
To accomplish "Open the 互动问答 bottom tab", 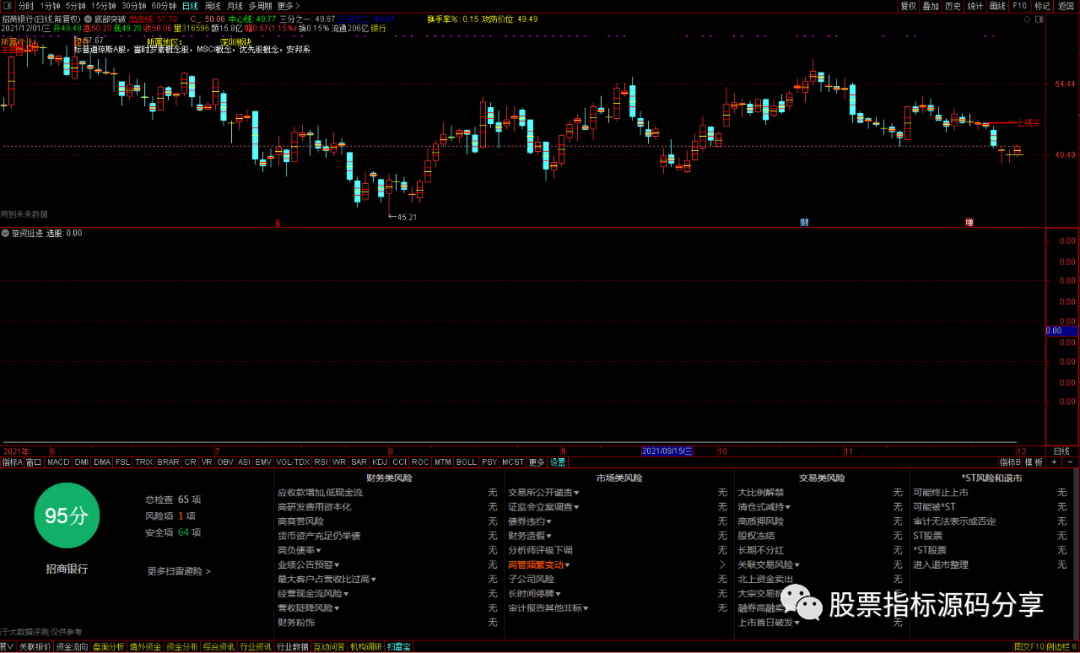I will 329,647.
